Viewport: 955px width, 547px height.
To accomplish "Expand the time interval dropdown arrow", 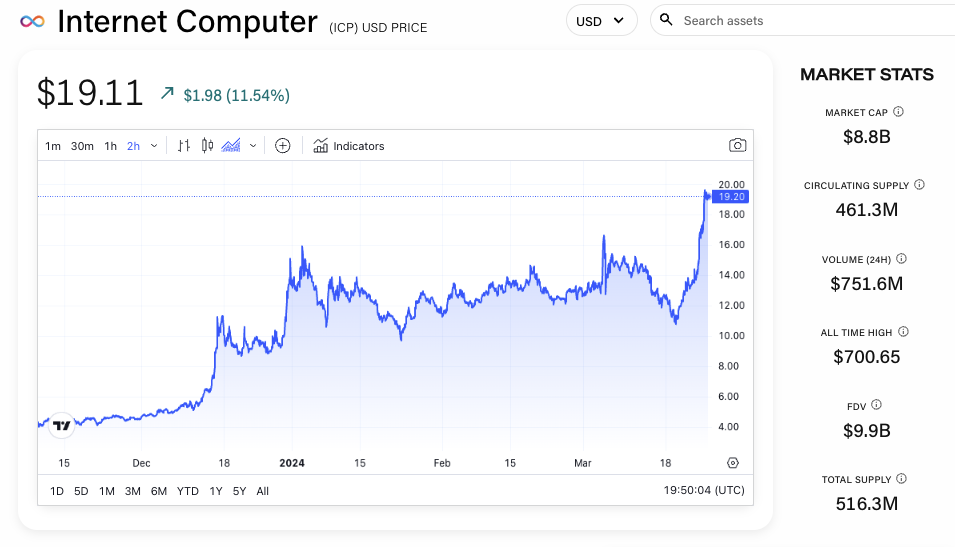I will (x=154, y=146).
